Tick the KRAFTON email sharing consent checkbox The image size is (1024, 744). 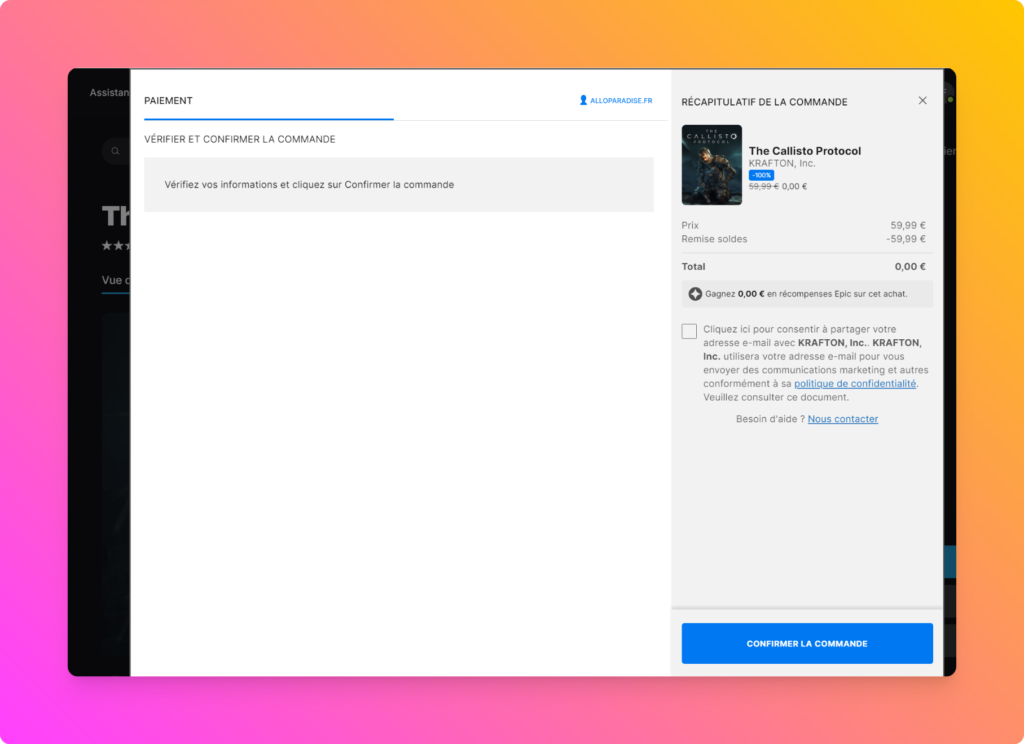pyautogui.click(x=689, y=332)
